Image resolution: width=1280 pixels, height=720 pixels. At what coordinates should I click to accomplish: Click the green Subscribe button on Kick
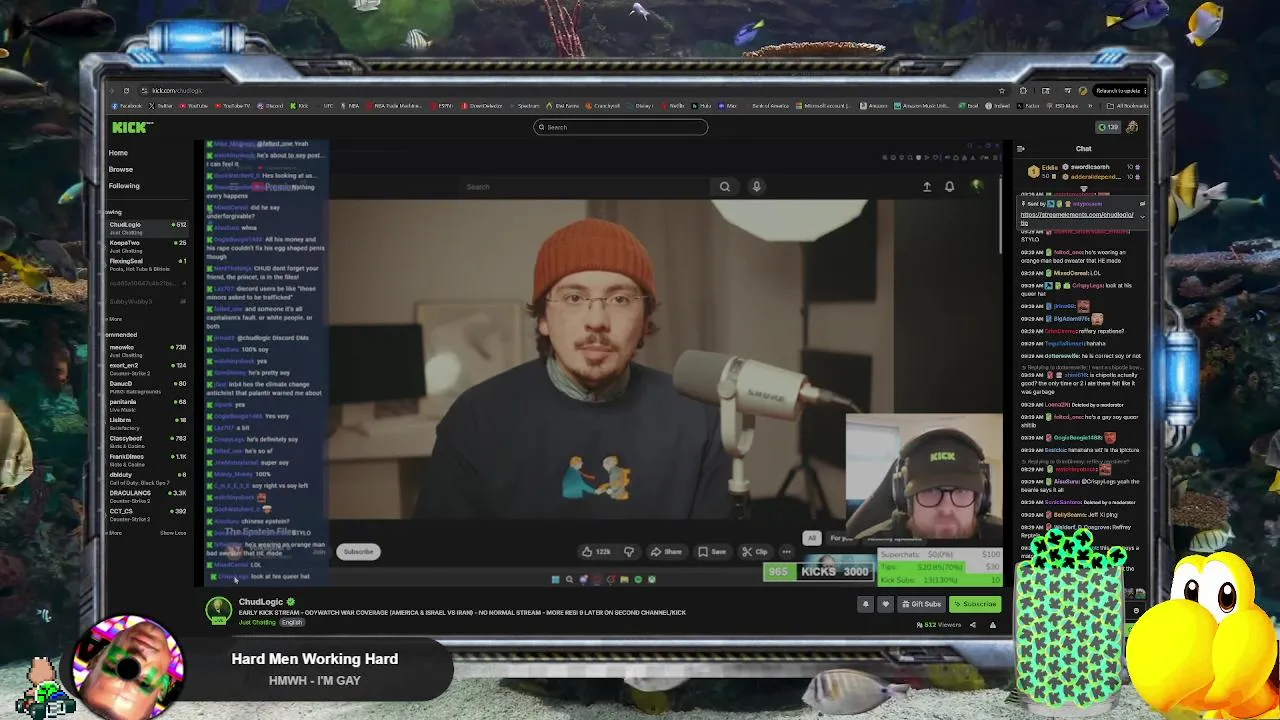point(975,604)
